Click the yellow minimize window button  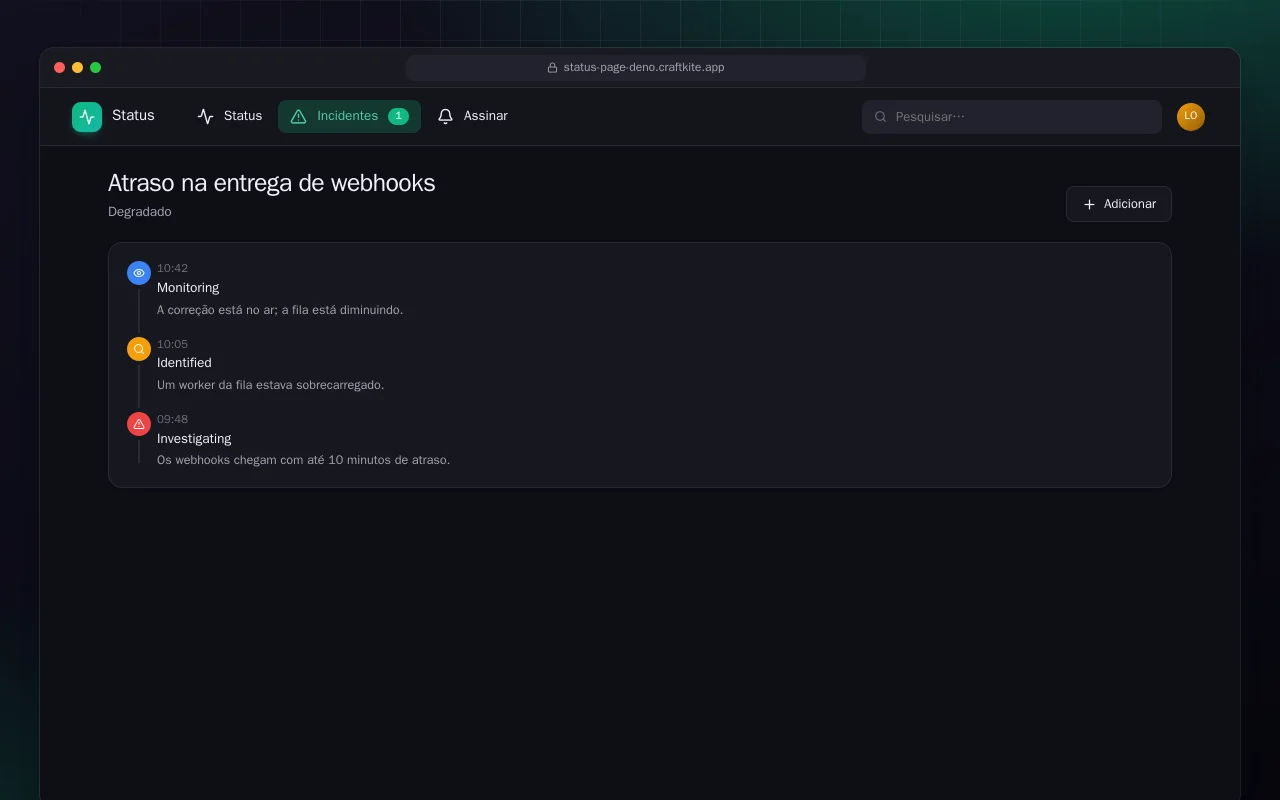pyautogui.click(x=77, y=68)
